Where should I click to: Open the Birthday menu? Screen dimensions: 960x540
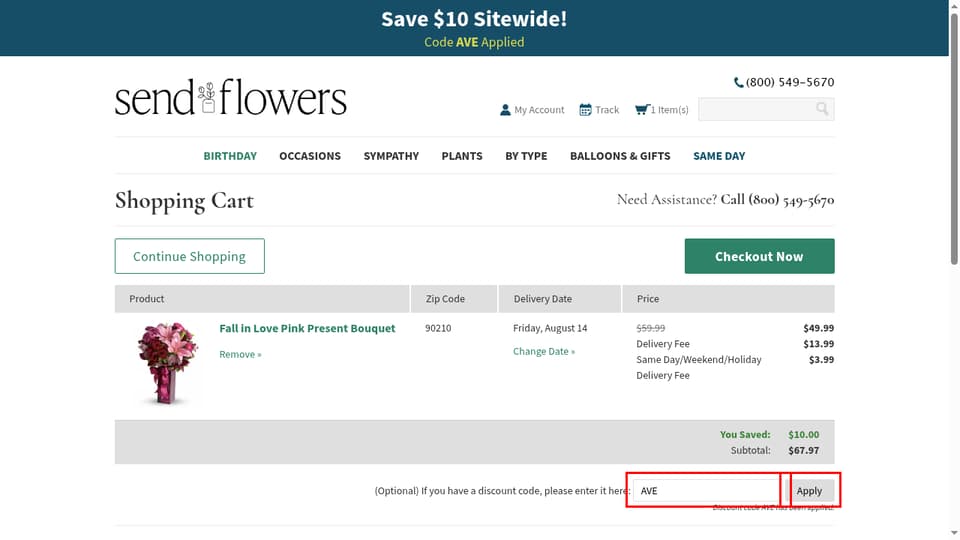230,156
